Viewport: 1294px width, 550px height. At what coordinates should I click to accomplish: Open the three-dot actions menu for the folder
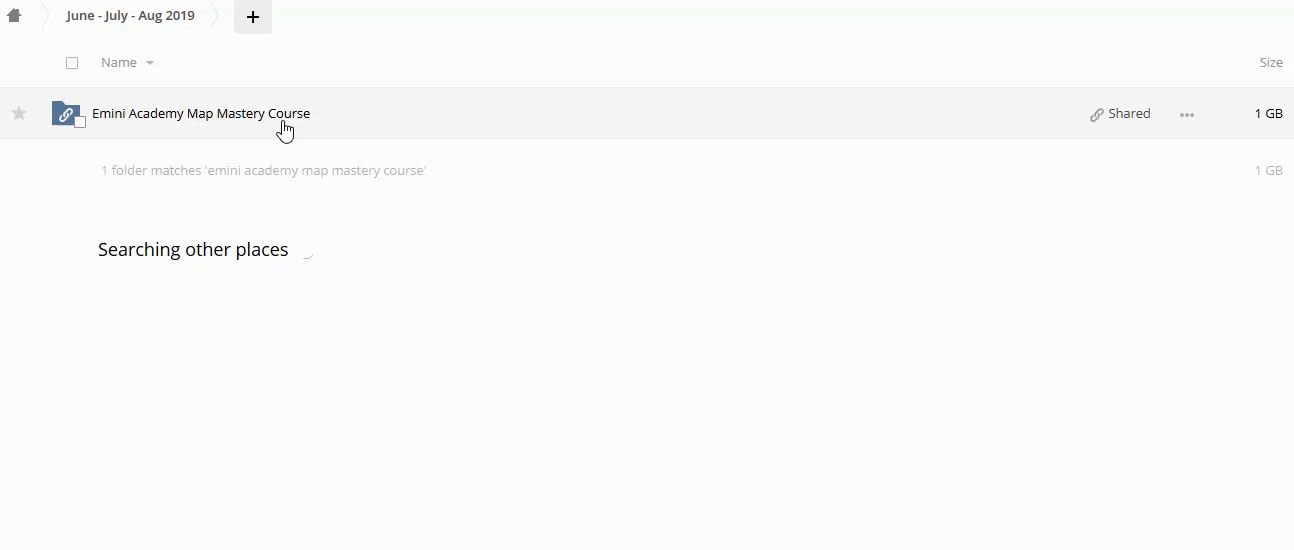coord(1187,114)
